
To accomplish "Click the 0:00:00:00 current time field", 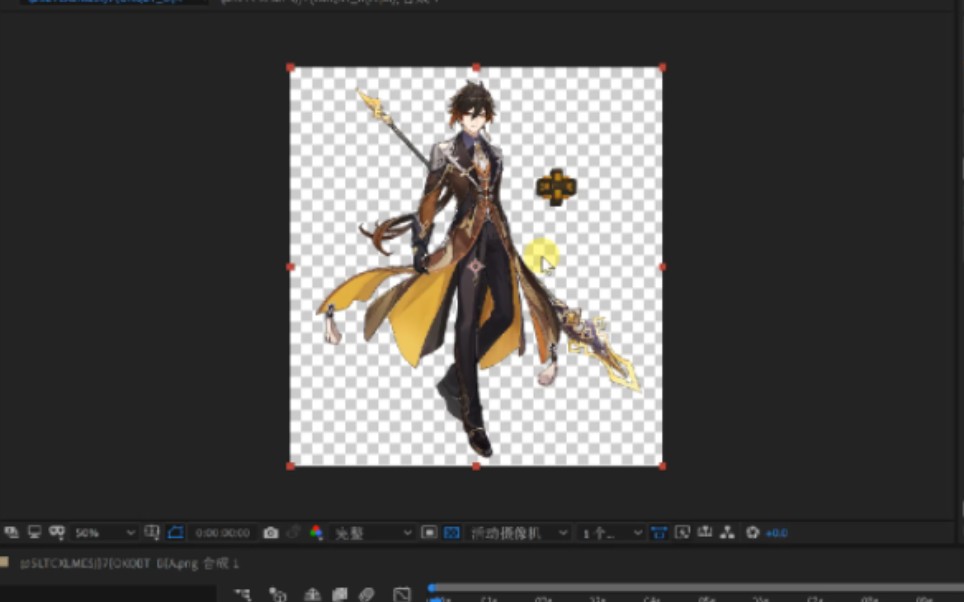I will pos(223,533).
